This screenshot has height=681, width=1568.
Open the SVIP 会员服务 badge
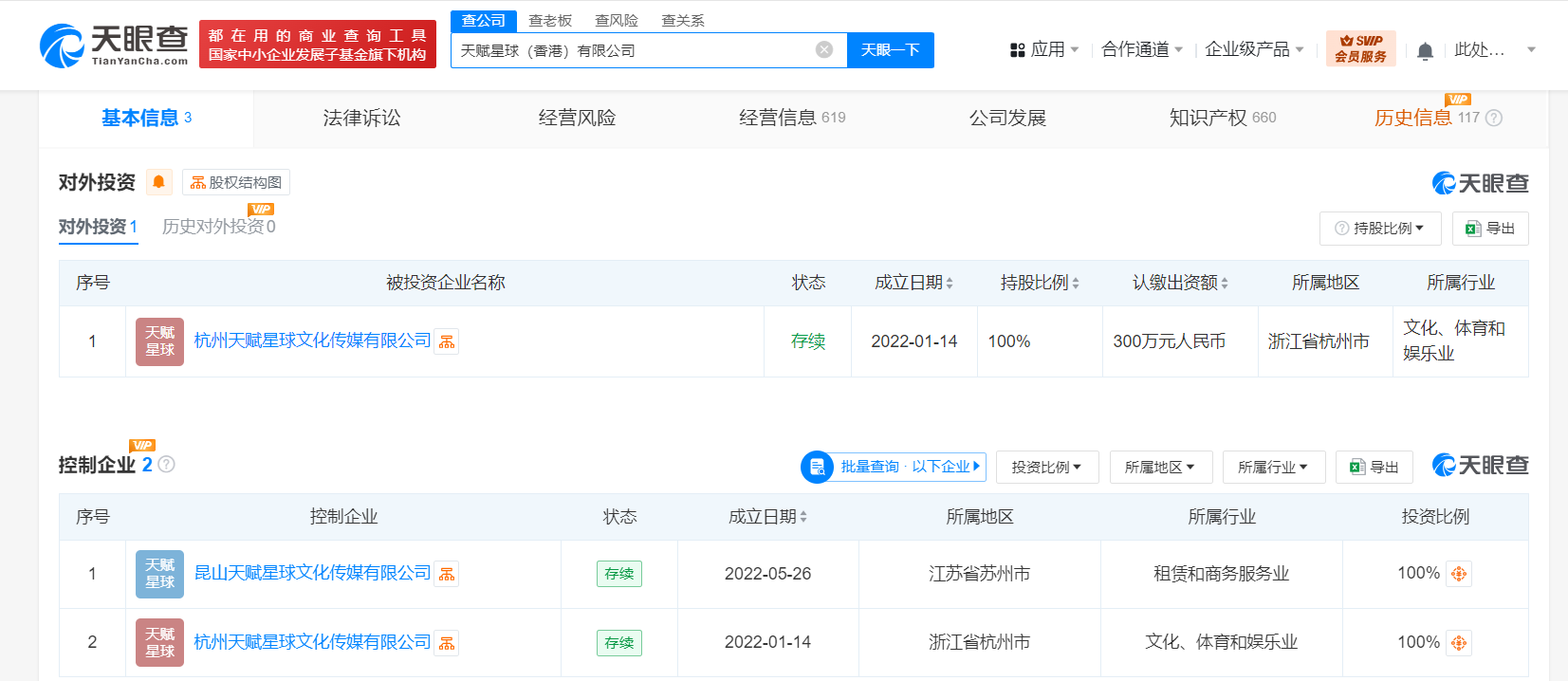click(x=1360, y=48)
